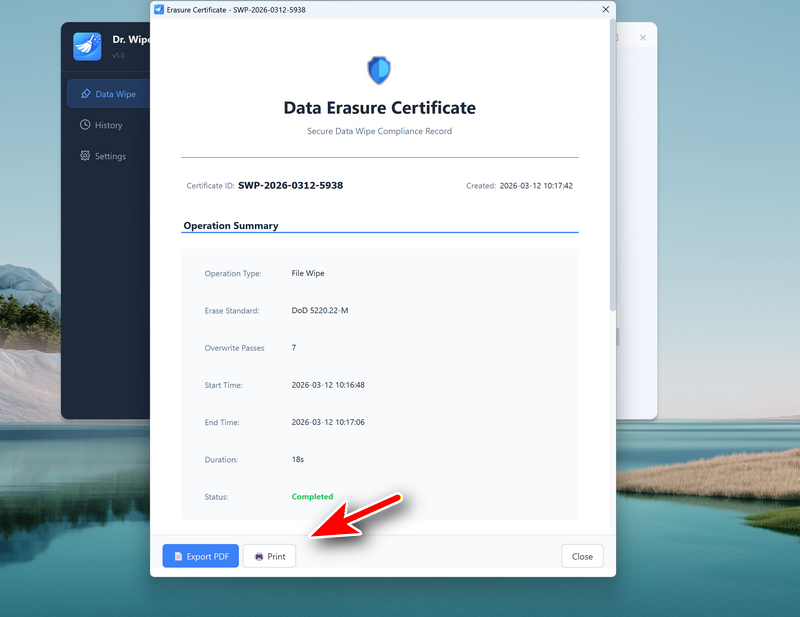
Task: Print the erasure certificate
Action: pyautogui.click(x=269, y=556)
